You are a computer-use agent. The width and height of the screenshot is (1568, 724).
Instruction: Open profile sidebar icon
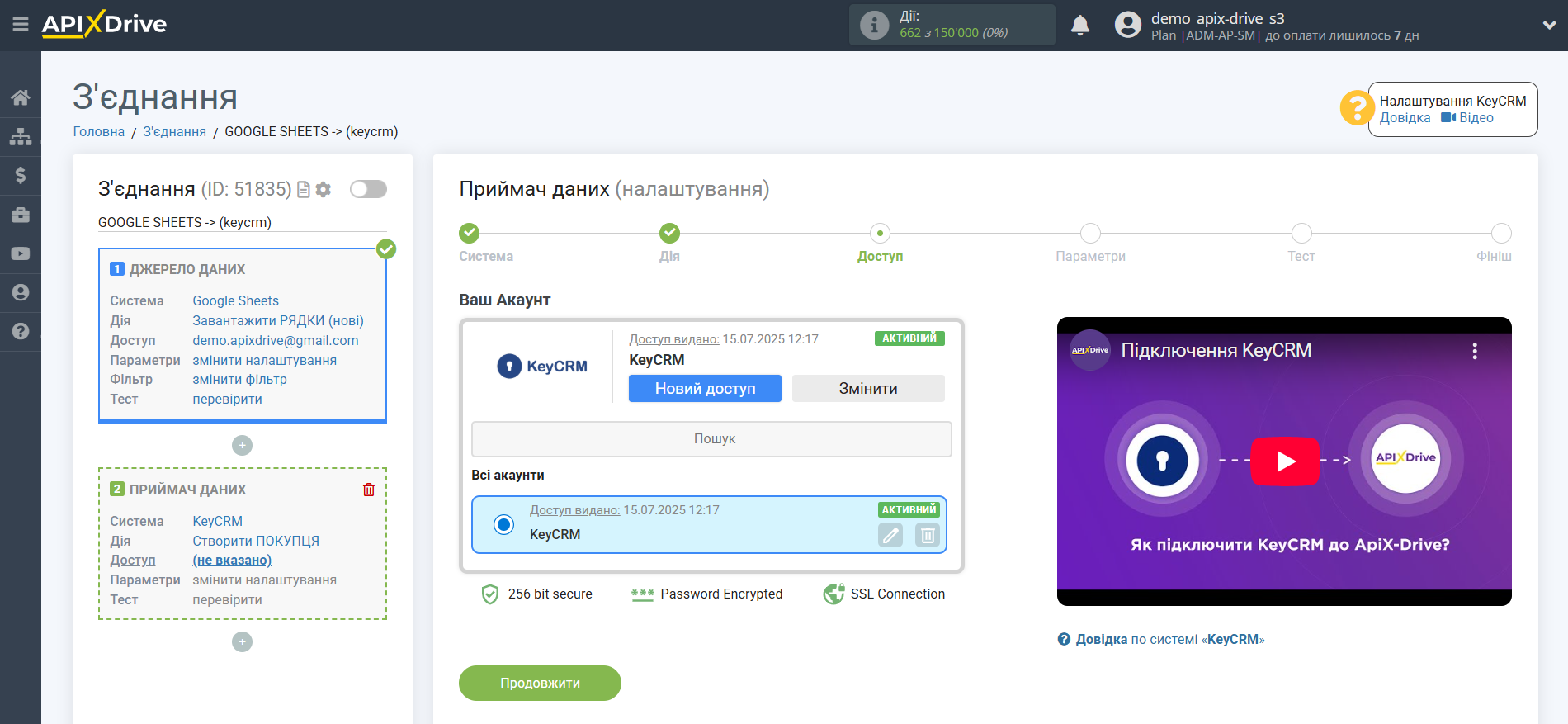(x=21, y=292)
